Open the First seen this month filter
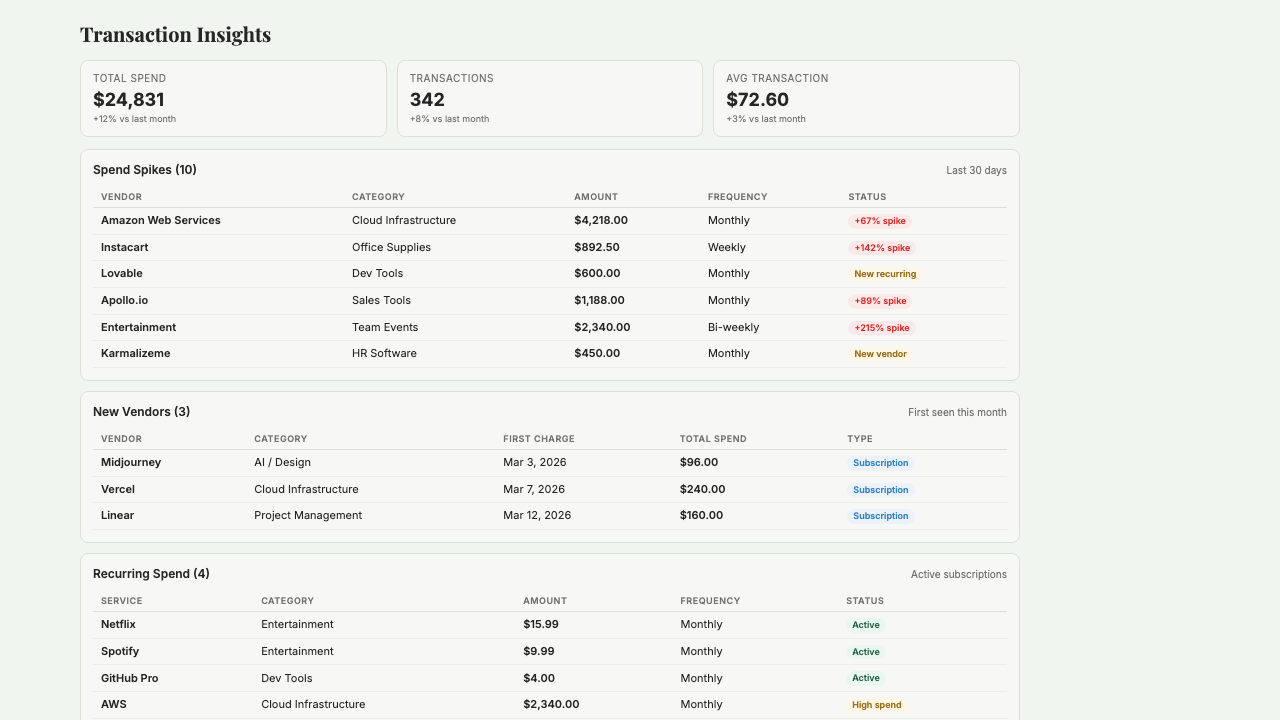The height and width of the screenshot is (720, 1280). click(x=958, y=412)
